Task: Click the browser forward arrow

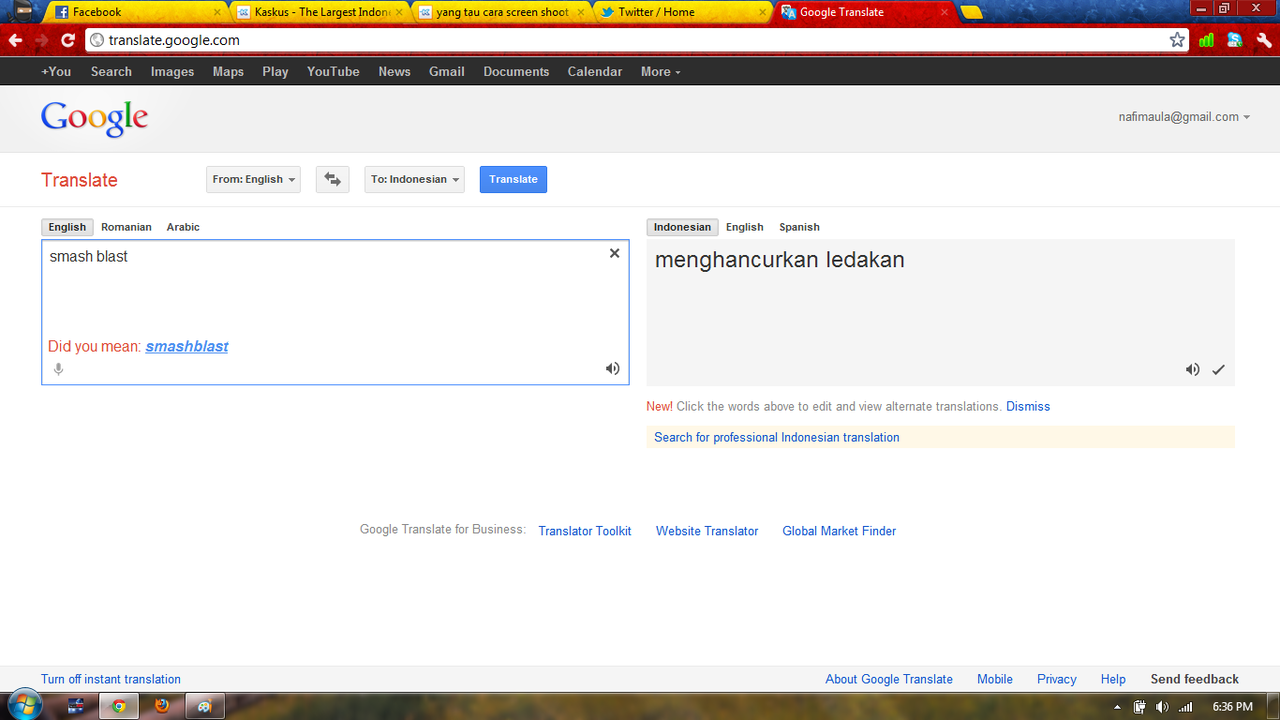Action: 41,40
